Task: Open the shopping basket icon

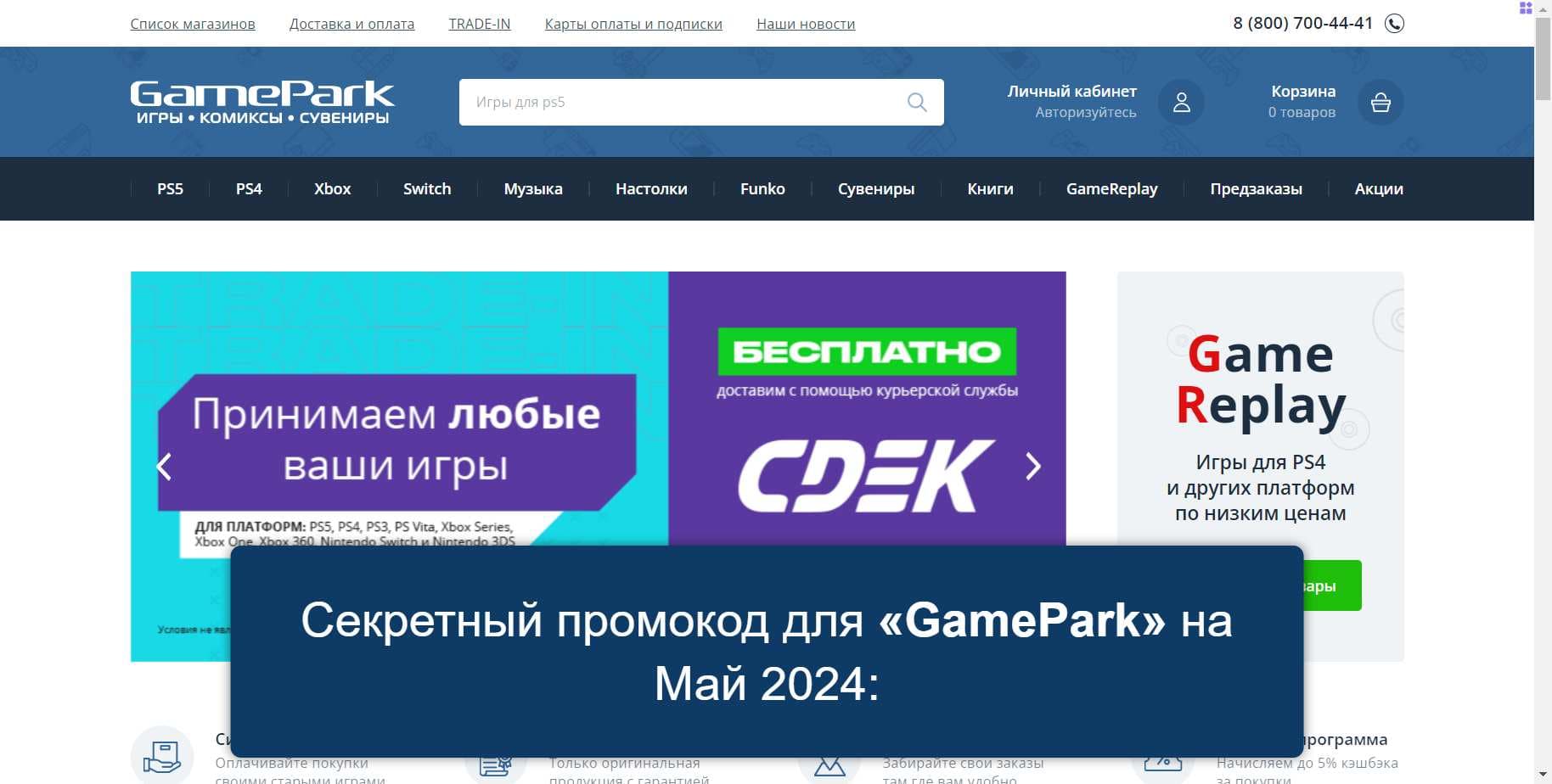Action: tap(1380, 103)
